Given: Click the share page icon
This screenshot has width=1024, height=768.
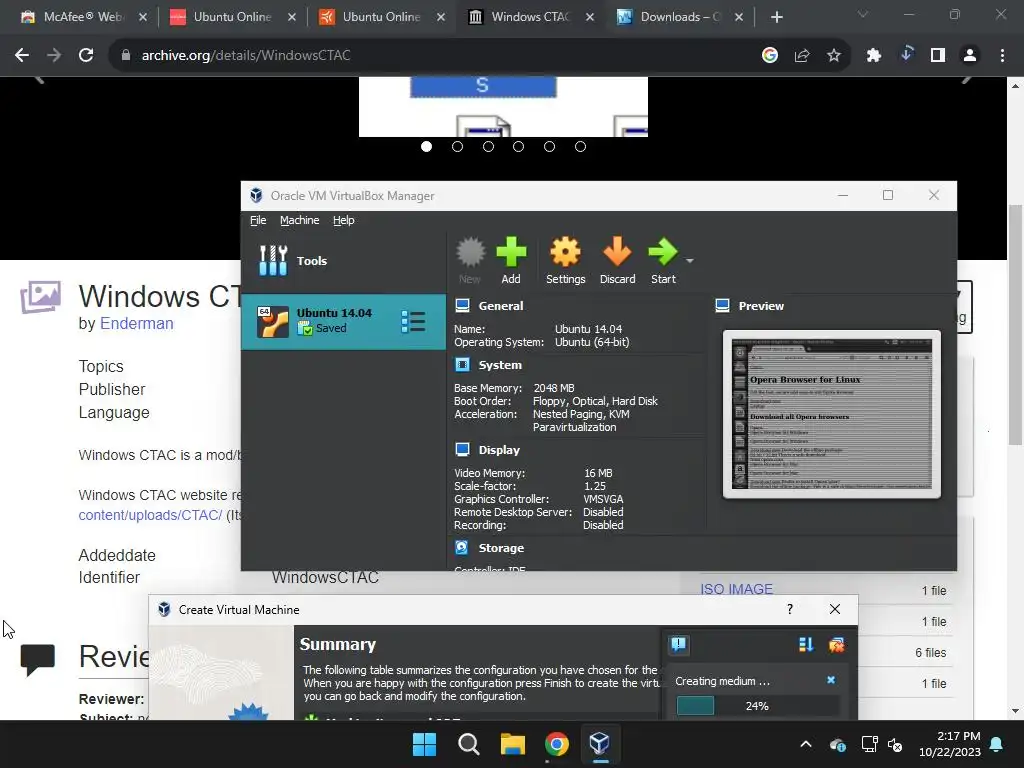Looking at the screenshot, I should 802,56.
